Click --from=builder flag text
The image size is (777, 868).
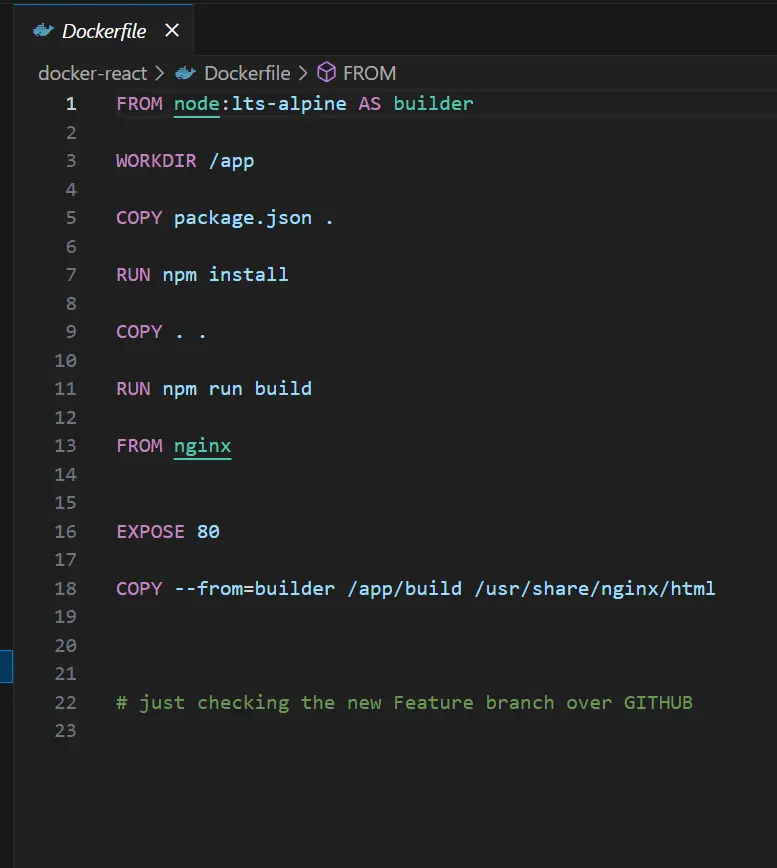(255, 588)
